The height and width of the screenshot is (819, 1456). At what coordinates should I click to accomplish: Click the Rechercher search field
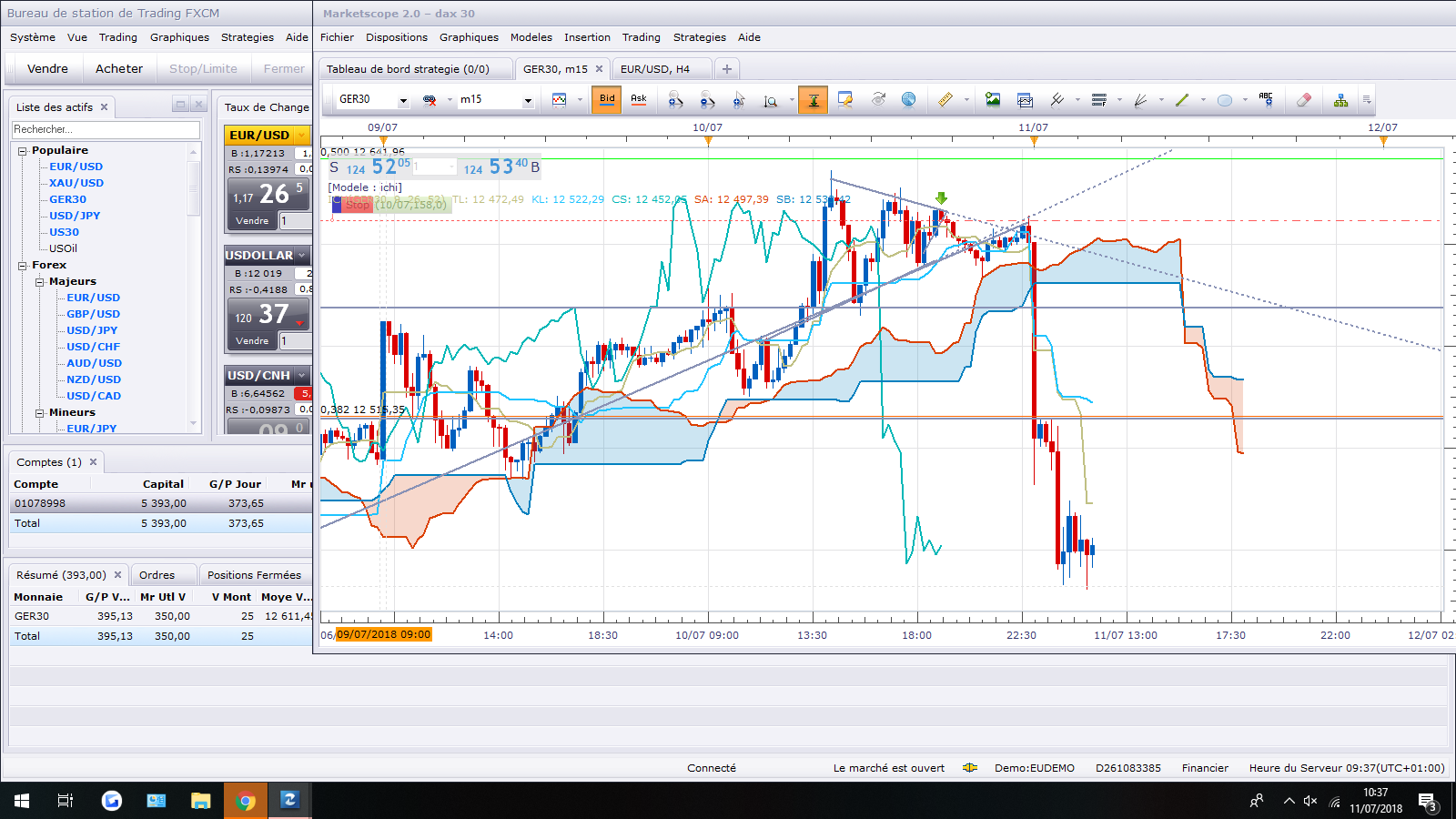pos(106,130)
